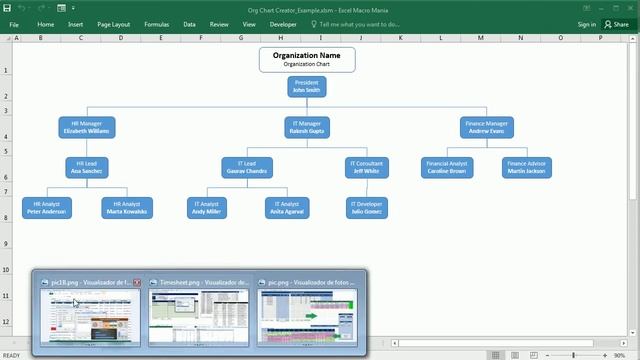Select the Finance Manager Andrew Evans box

pos(487,127)
